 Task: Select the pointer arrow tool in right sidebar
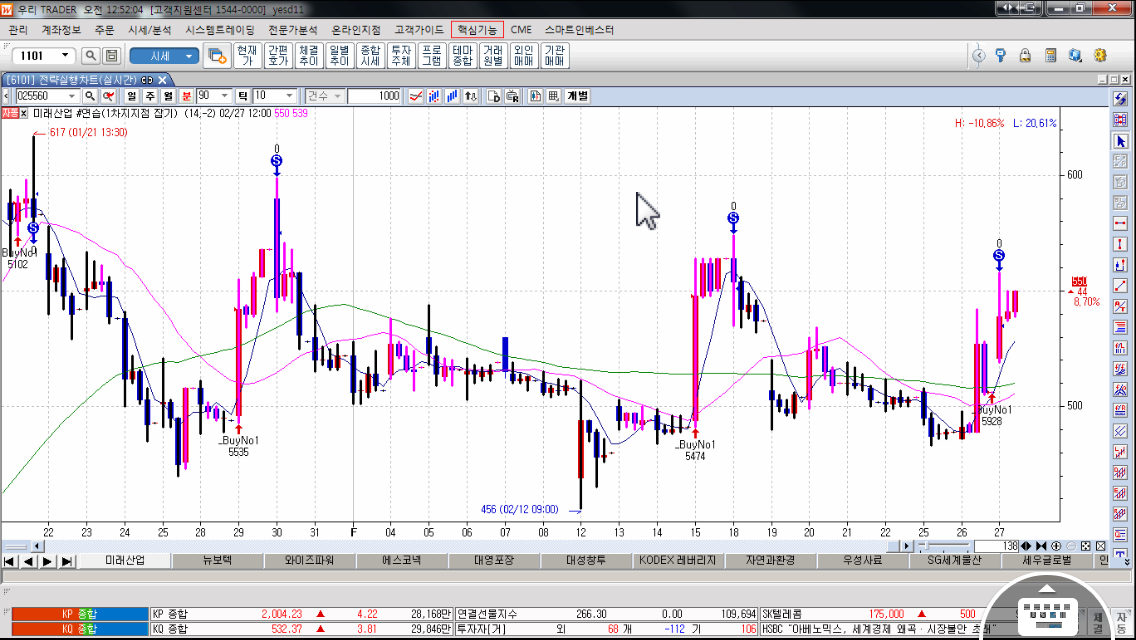coord(1121,141)
